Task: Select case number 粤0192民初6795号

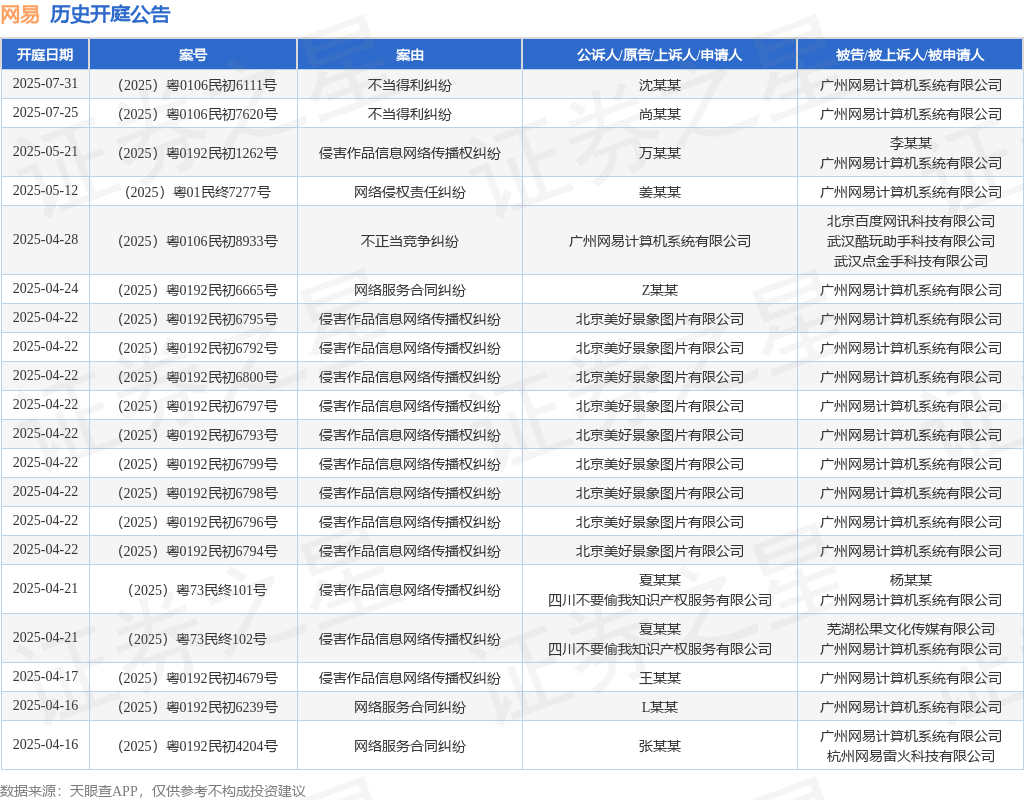Action: pos(197,319)
